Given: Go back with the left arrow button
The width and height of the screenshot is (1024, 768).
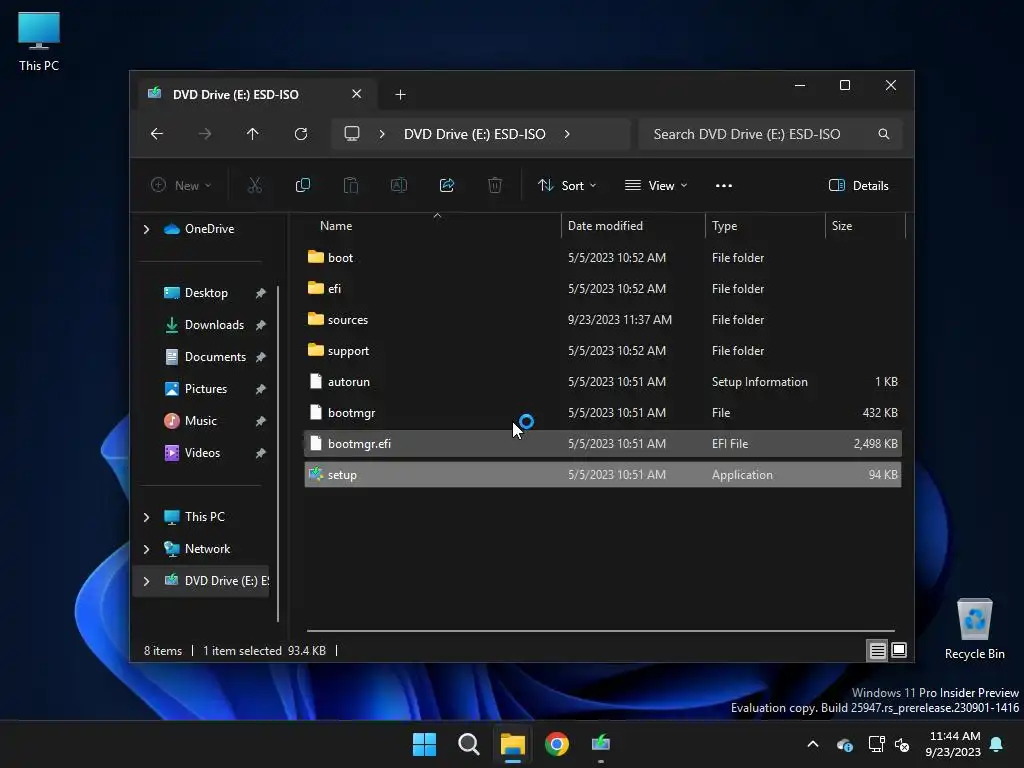Looking at the screenshot, I should click(157, 134).
